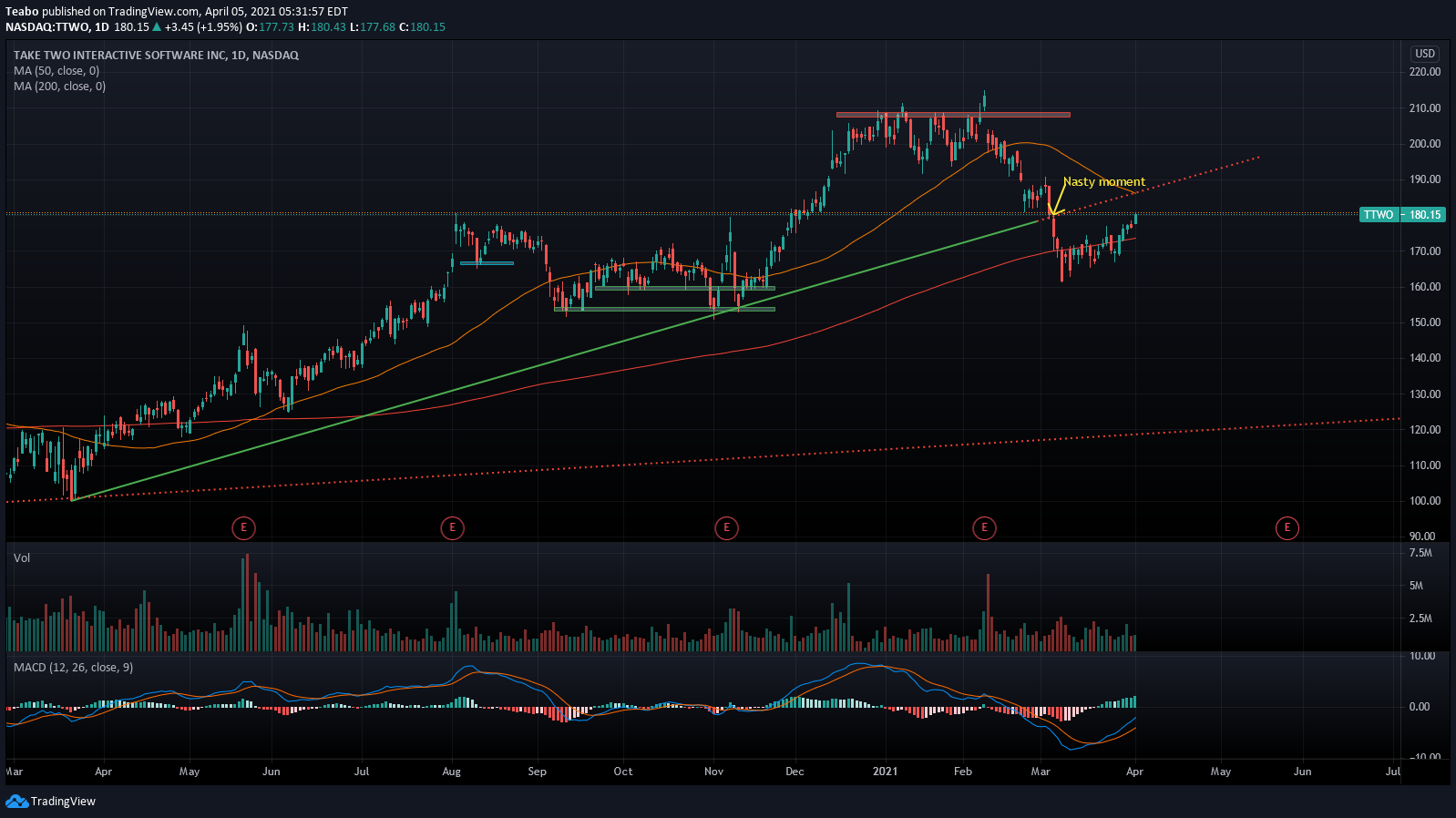Viewport: 1456px width, 818px height.
Task: Select the MA (50, close, 0) indicator legend
Action: 56,71
